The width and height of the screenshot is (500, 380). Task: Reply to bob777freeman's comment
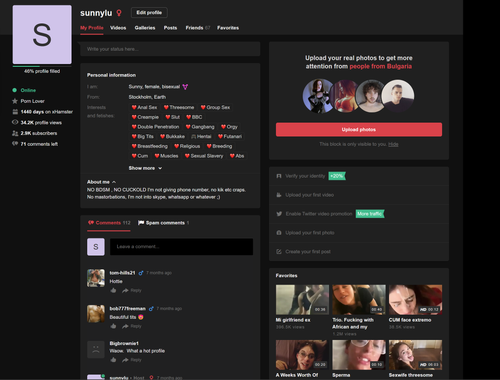(x=132, y=326)
